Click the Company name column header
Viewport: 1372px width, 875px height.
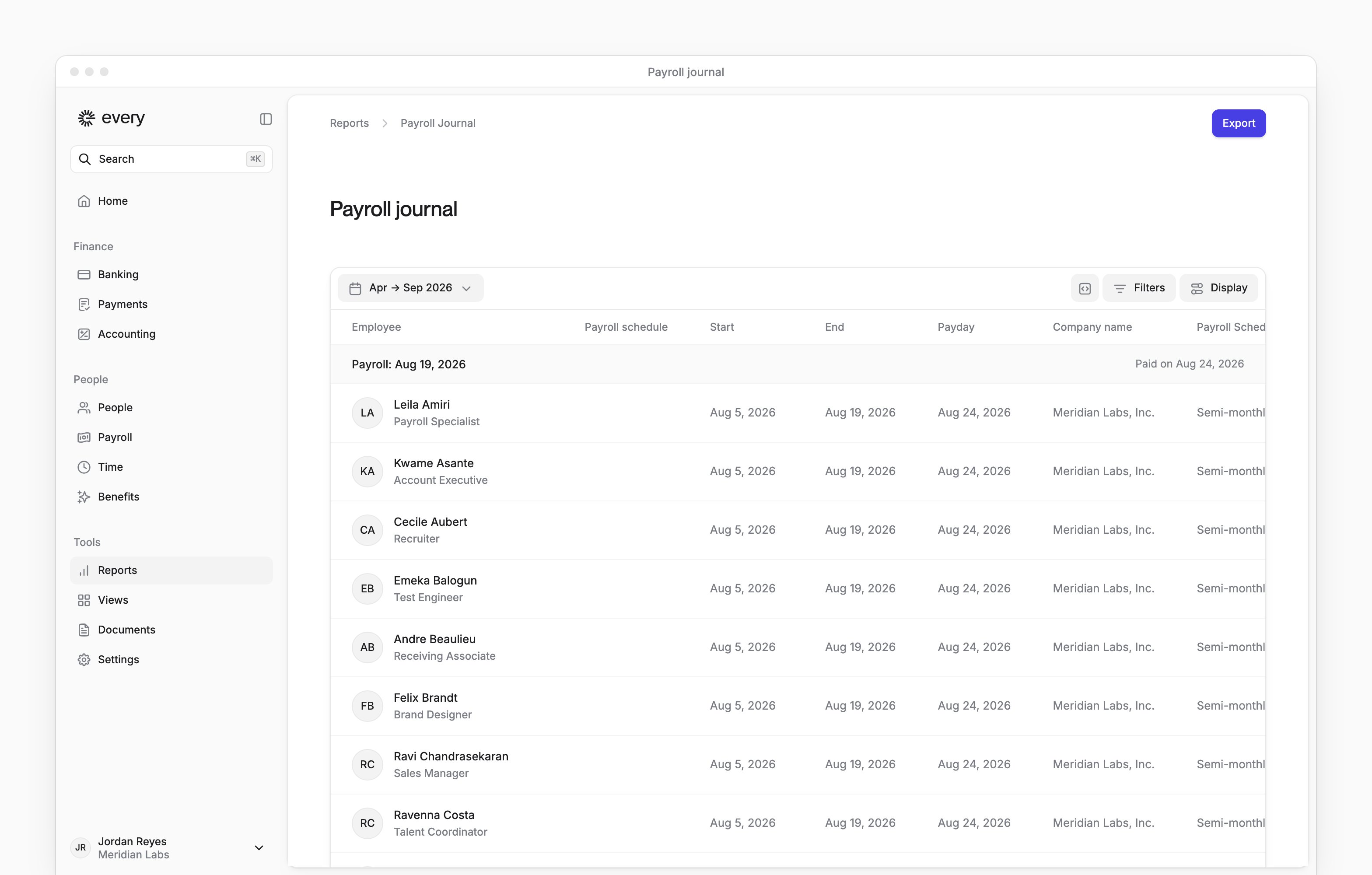[1092, 327]
